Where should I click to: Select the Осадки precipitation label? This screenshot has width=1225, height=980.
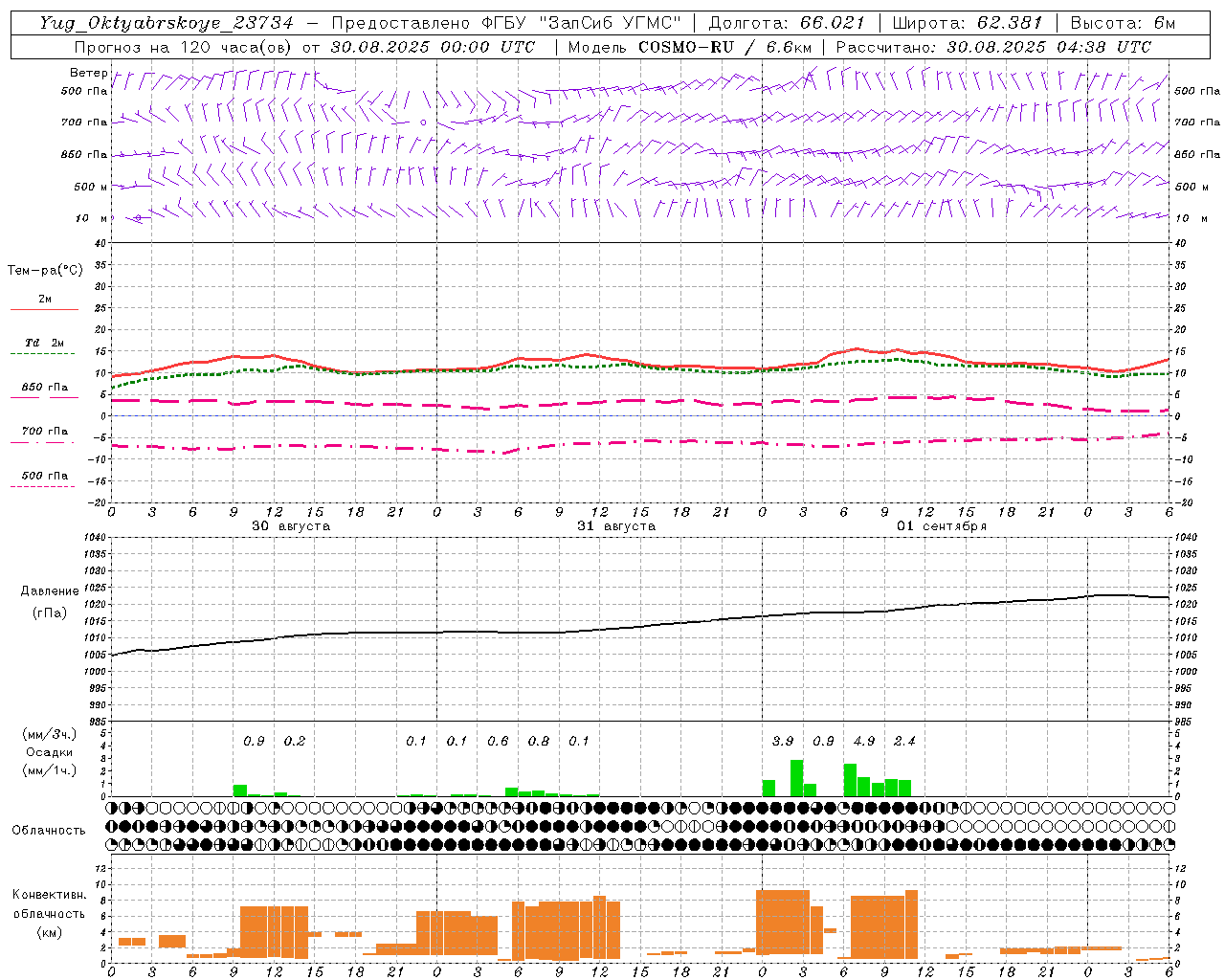[x=49, y=752]
